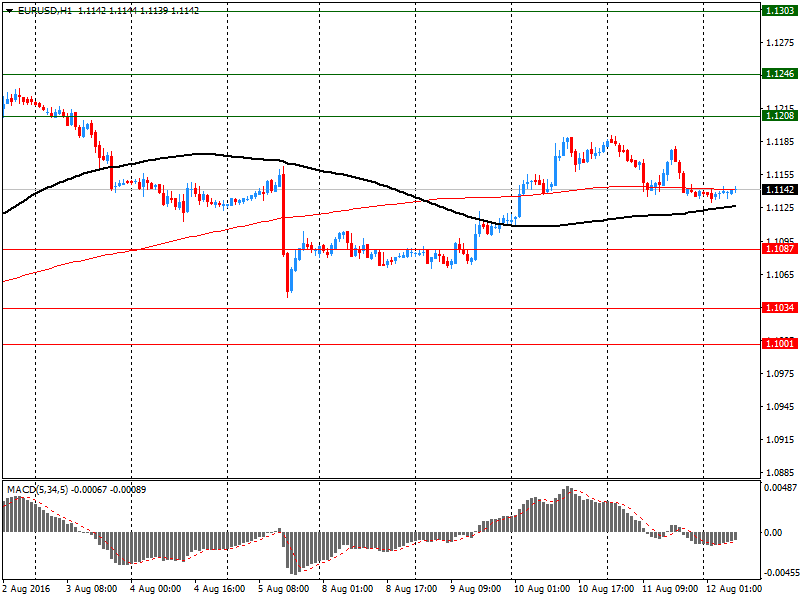The height and width of the screenshot is (600, 800).
Task: Click the 3 Aug 08:00 time label
Action: (92, 589)
